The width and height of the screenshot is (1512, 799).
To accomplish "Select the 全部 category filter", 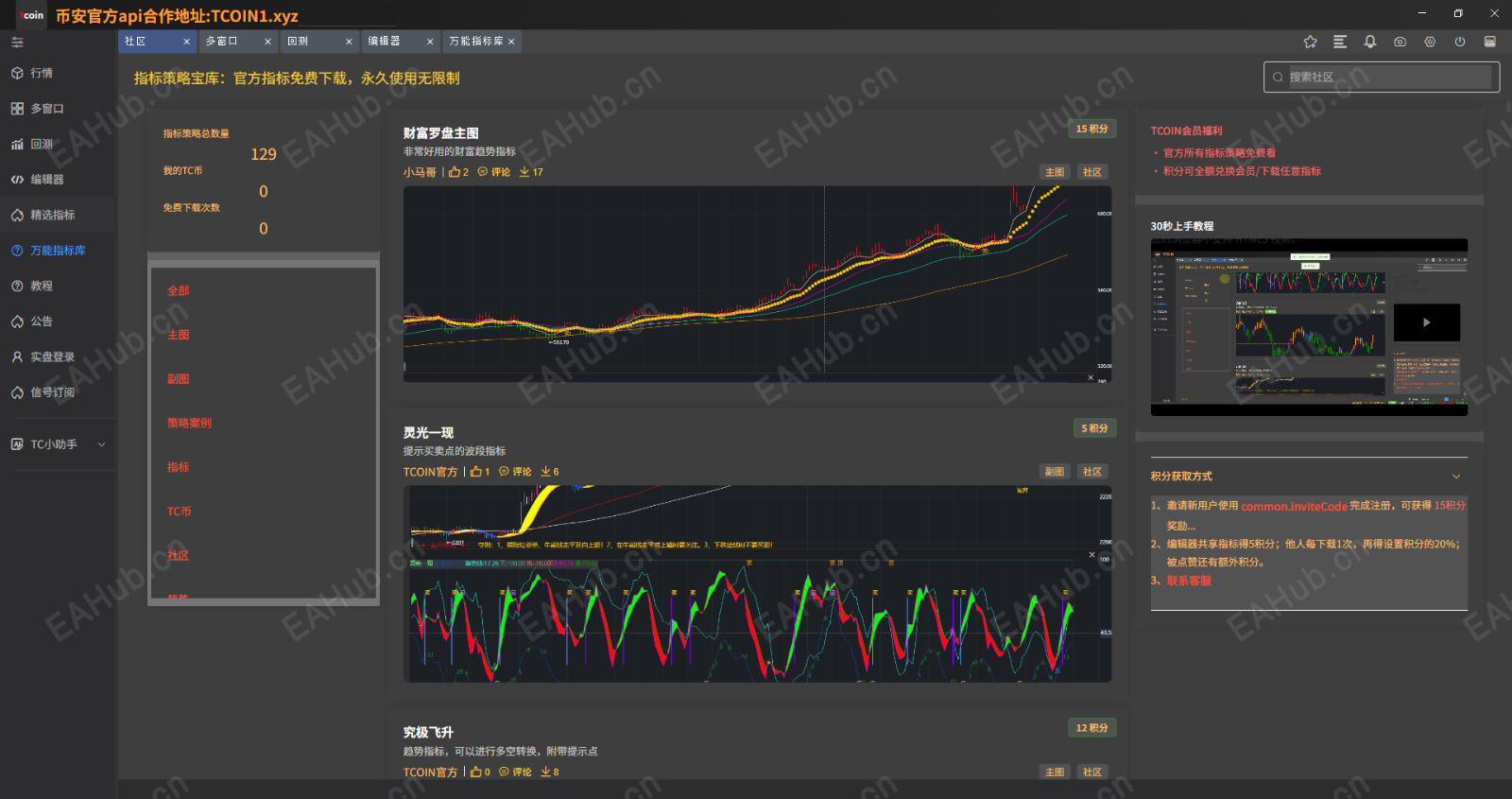I will point(179,291).
